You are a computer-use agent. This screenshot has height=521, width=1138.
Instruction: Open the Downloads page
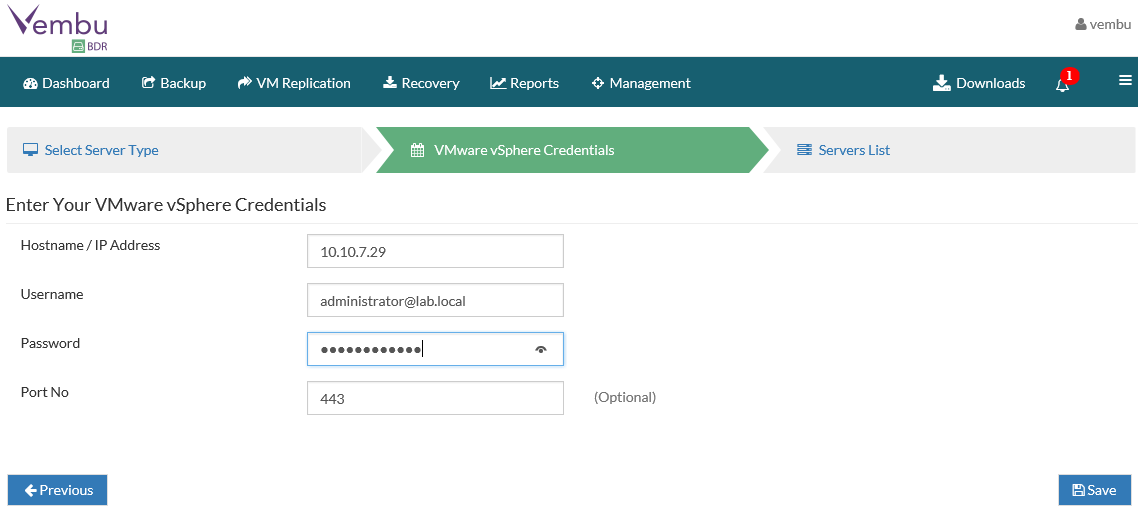pos(978,83)
